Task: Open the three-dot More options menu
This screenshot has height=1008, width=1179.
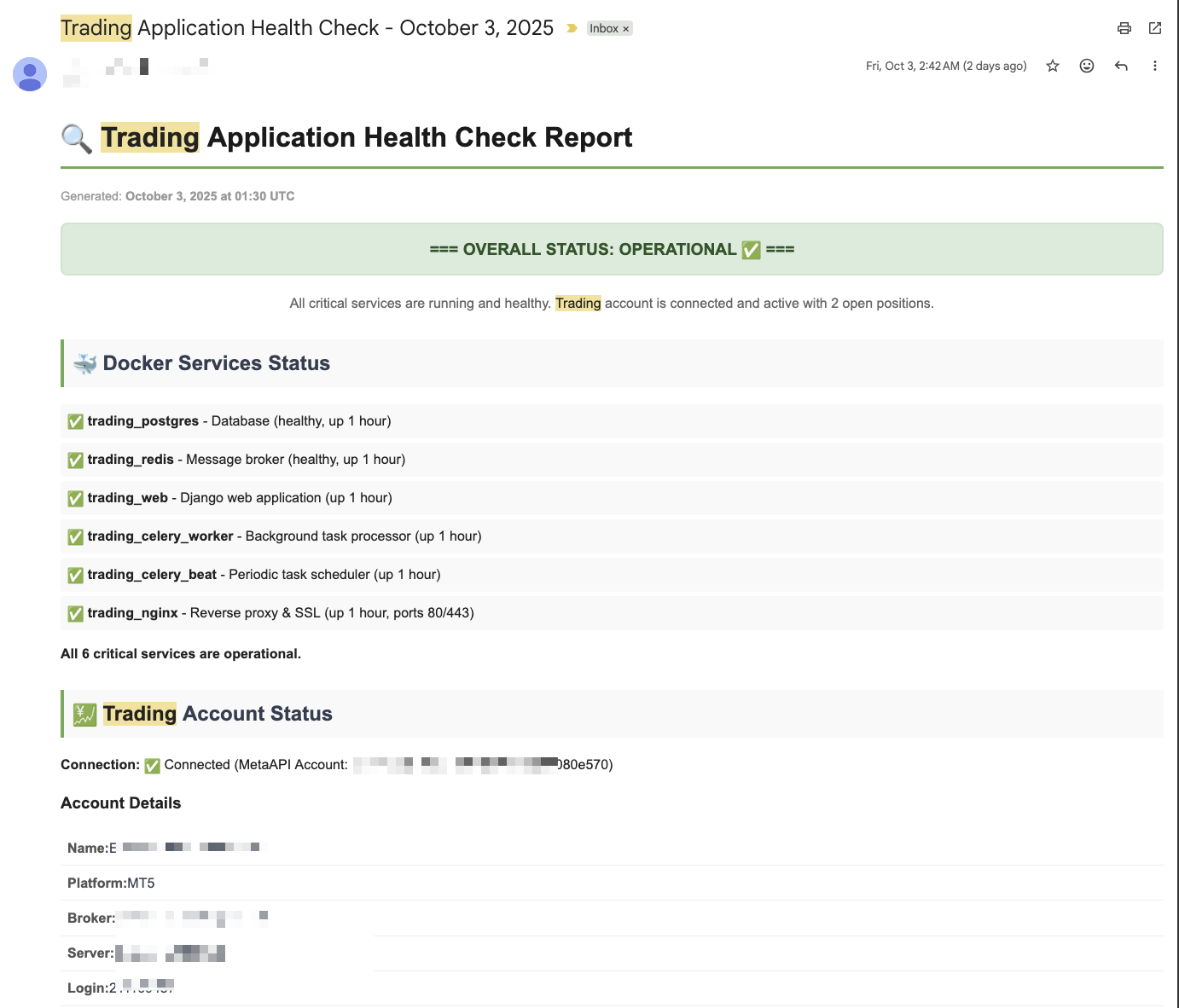Action: 1155,66
